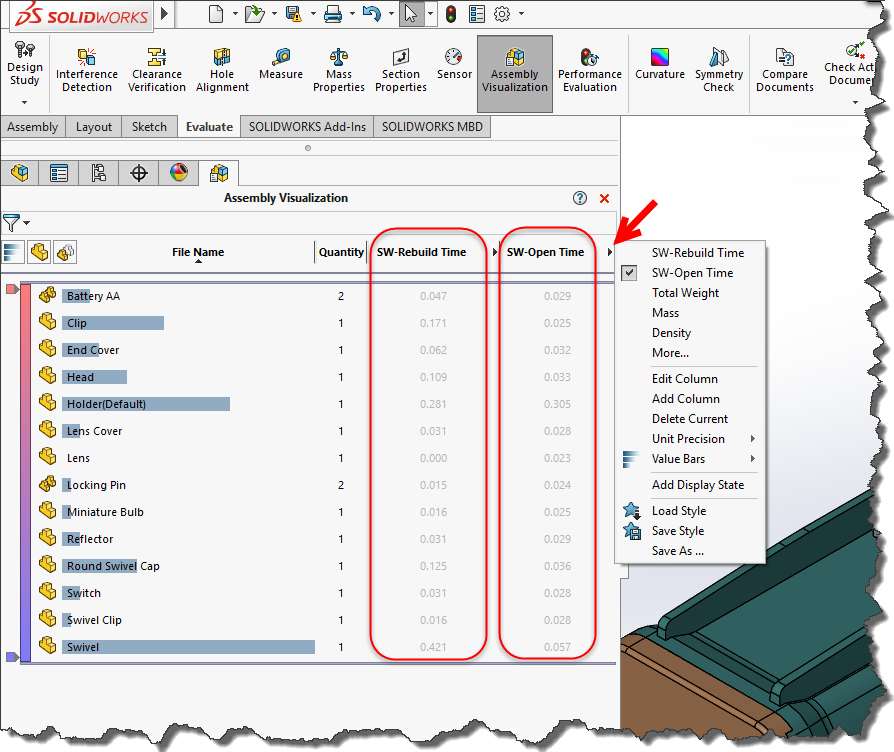Click the top red slider marker
This screenshot has width=894, height=752.
(x=13, y=289)
